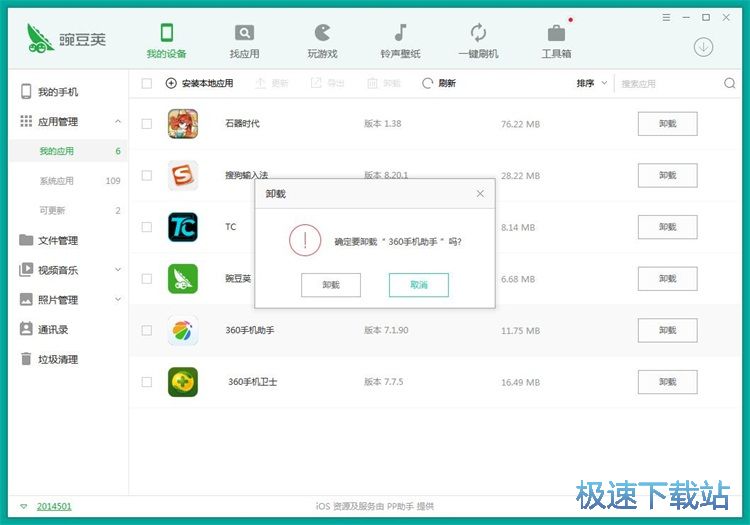
Task: Open the 工具箱 toolbox tab
Action: pyautogui.click(x=556, y=41)
